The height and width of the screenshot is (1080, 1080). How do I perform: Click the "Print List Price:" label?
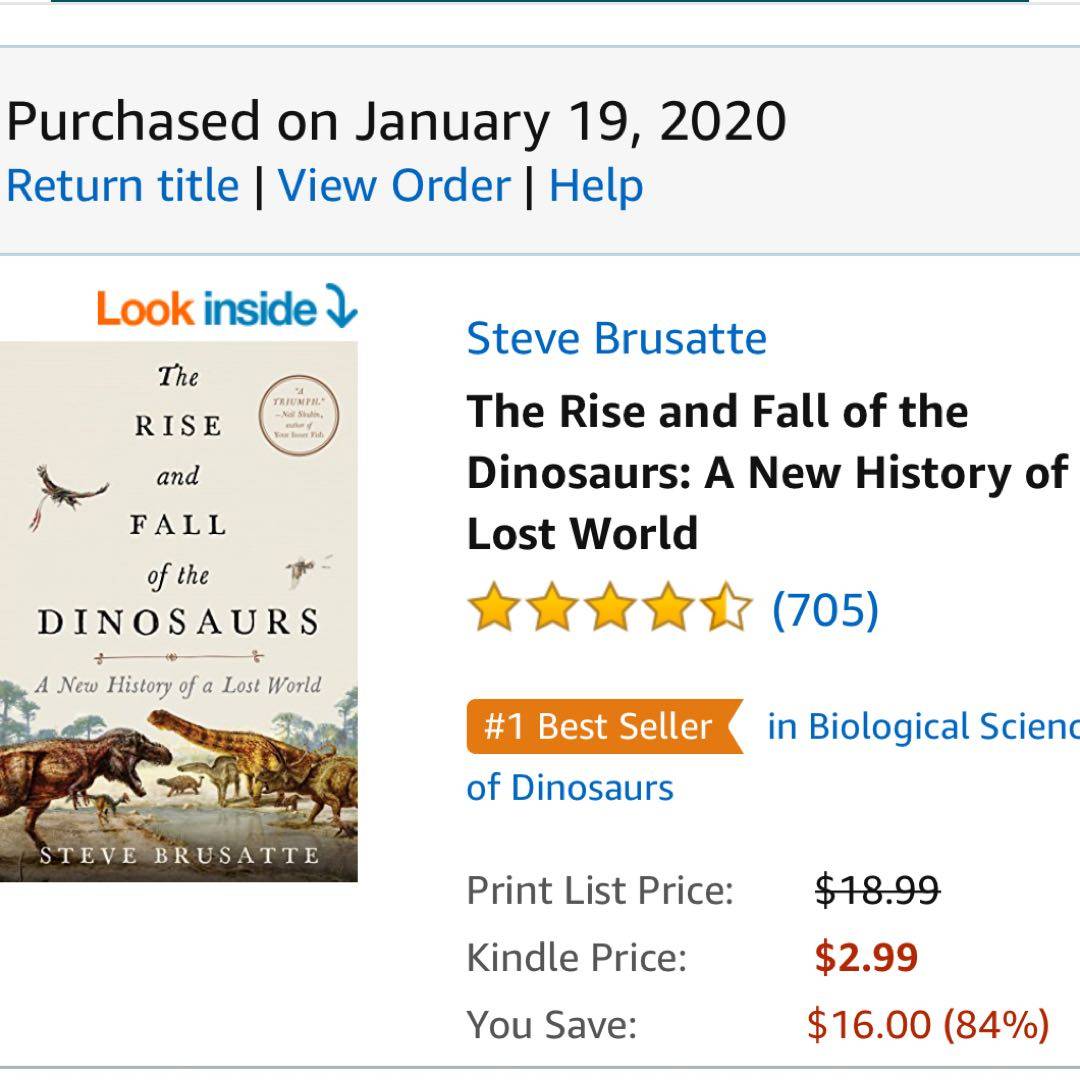[x=600, y=890]
